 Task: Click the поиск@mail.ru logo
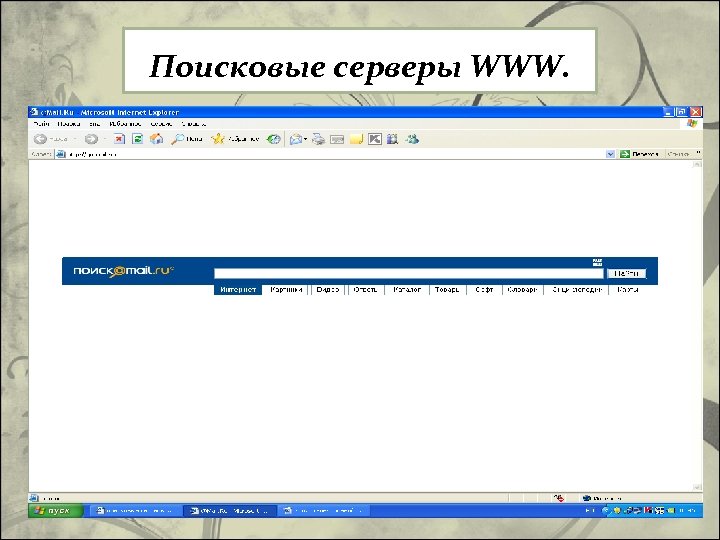[x=124, y=271]
